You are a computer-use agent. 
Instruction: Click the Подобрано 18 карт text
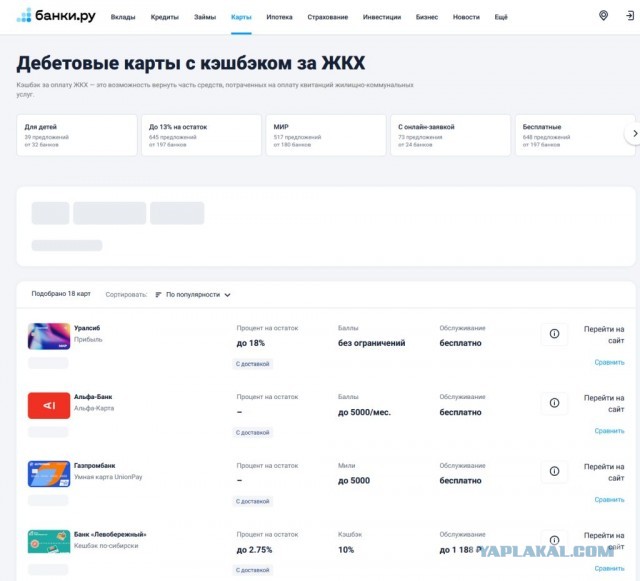(61, 294)
